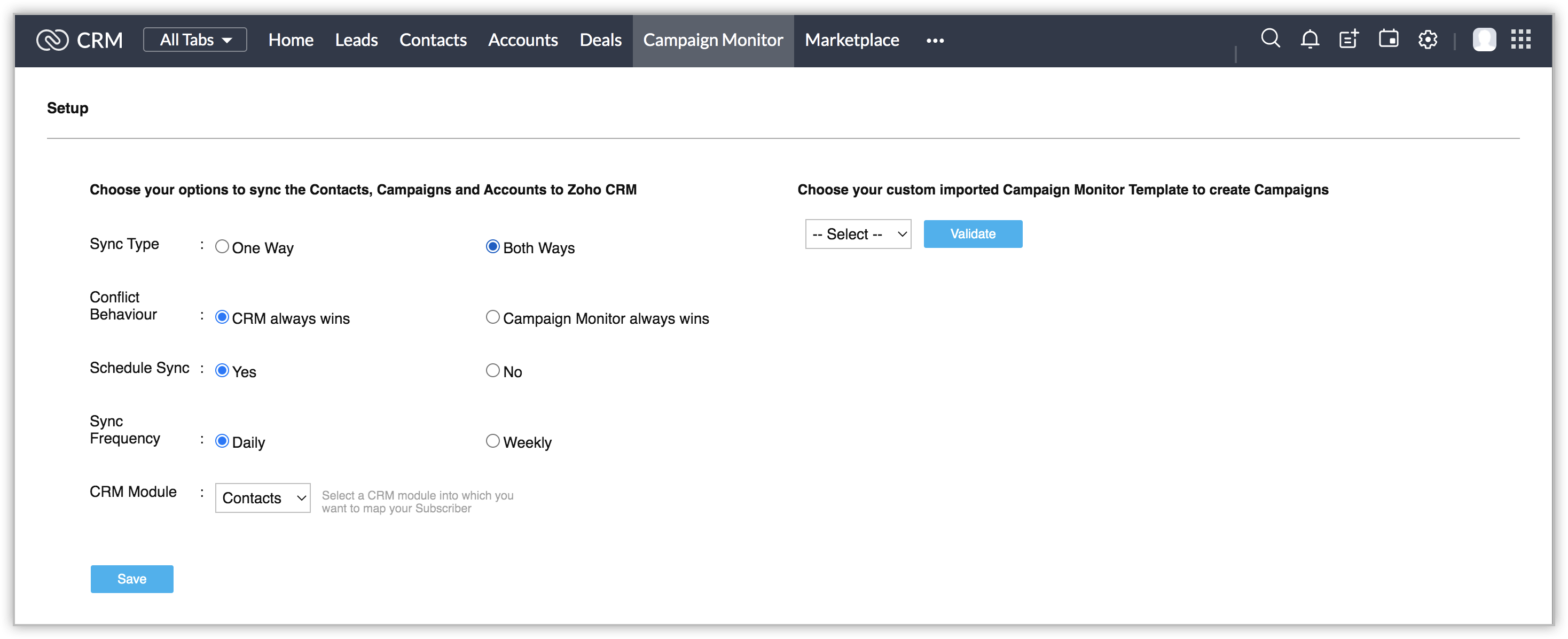This screenshot has height=639, width=1568.
Task: Select Weekly sync frequency option
Action: (x=492, y=440)
